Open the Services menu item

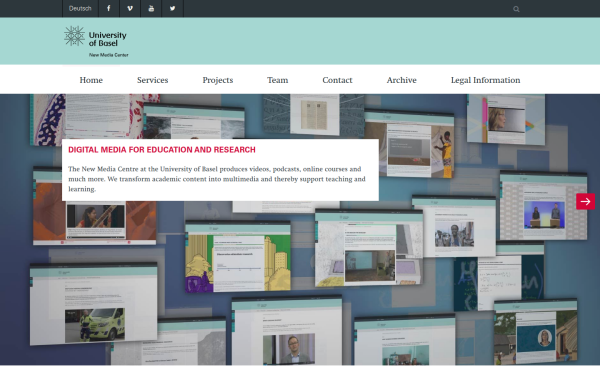tap(153, 80)
